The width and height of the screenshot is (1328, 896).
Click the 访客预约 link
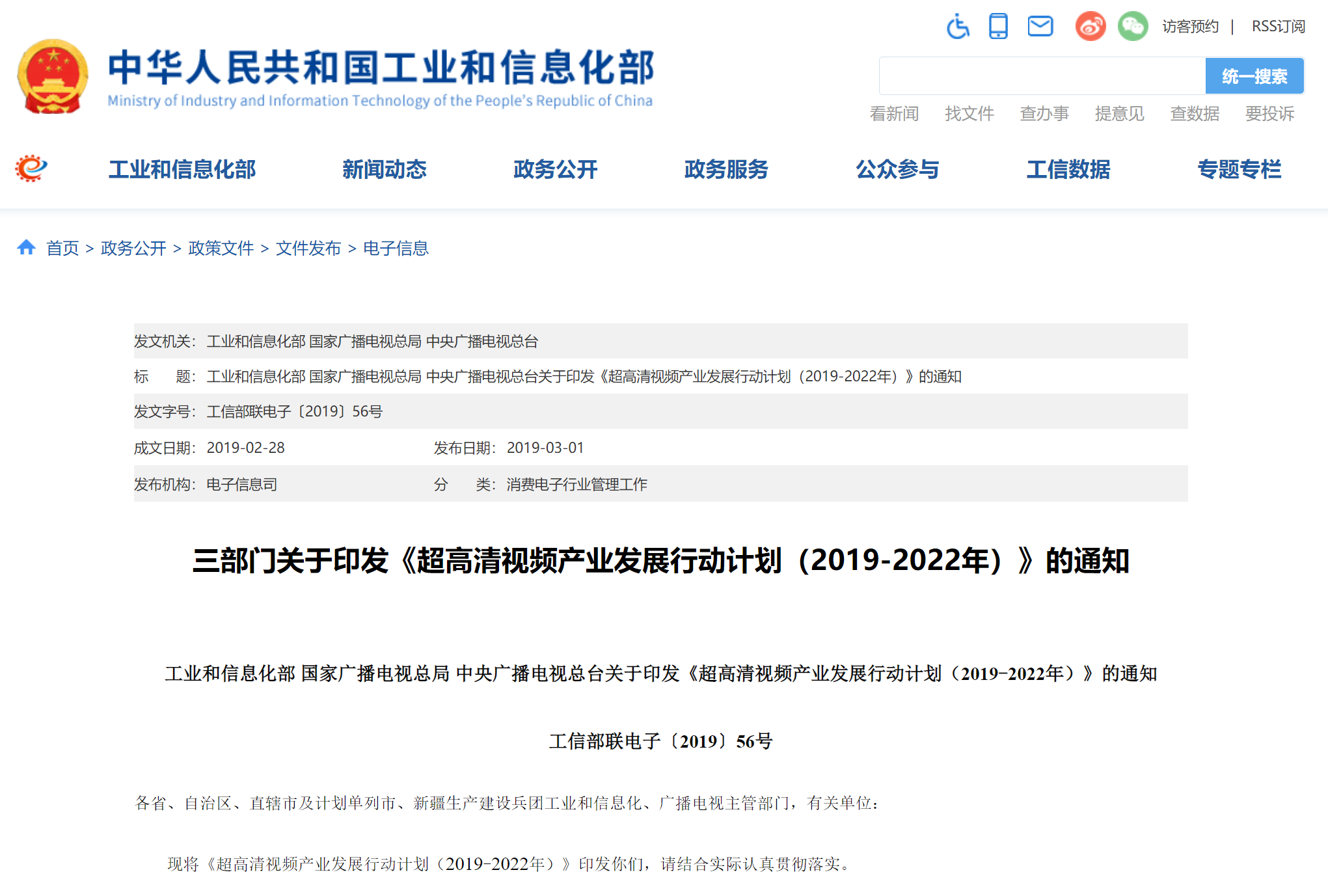point(1190,27)
